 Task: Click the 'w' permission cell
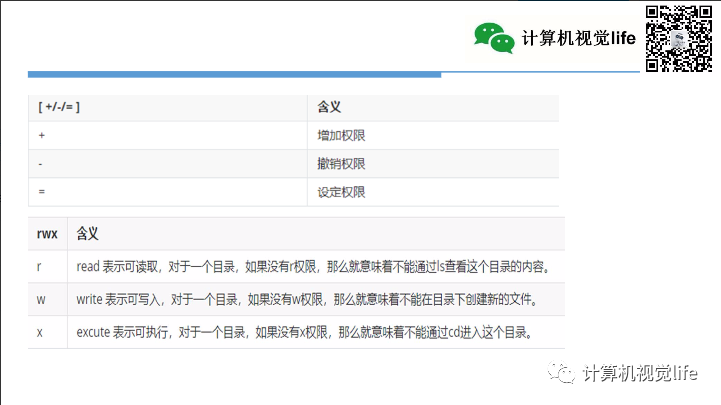pos(47,299)
